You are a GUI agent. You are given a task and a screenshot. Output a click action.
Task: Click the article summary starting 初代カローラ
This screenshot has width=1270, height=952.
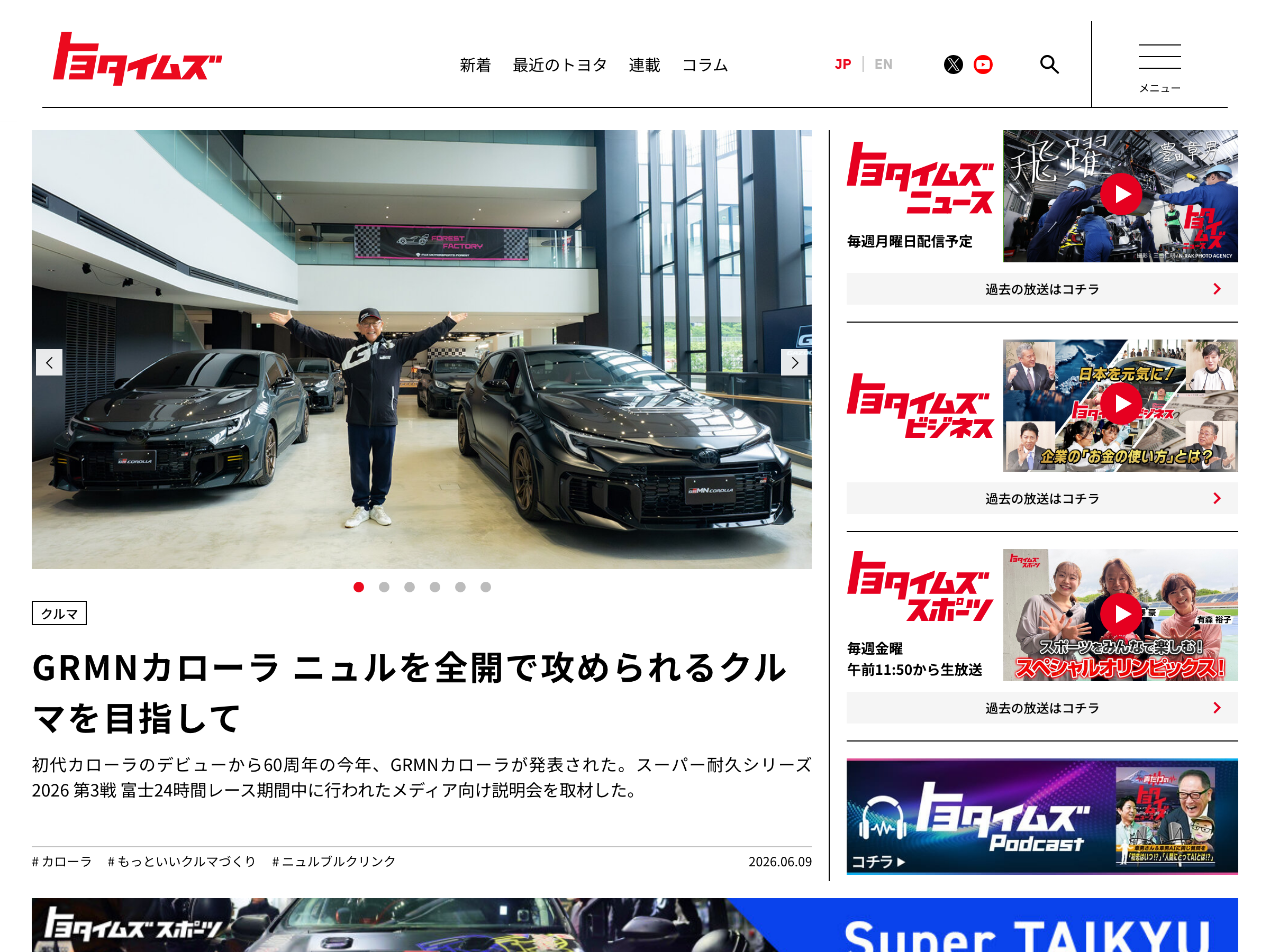pyautogui.click(x=421, y=777)
